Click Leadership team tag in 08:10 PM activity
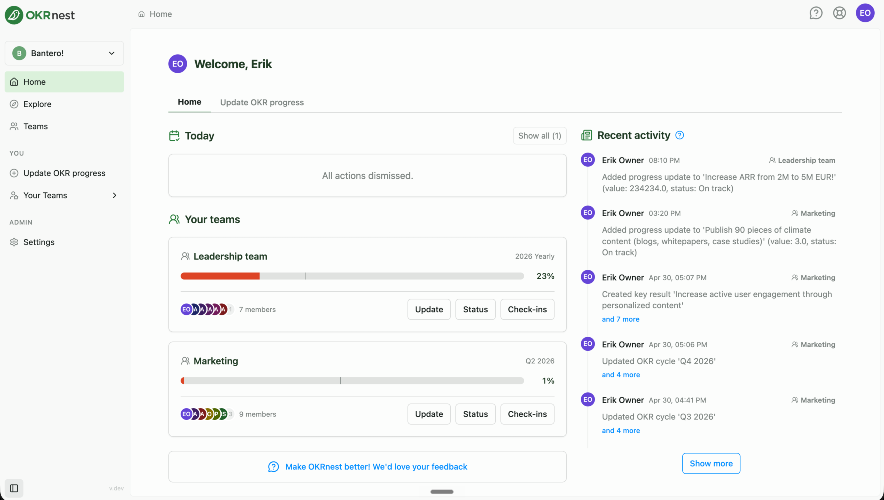The image size is (884, 500). [x=802, y=161]
